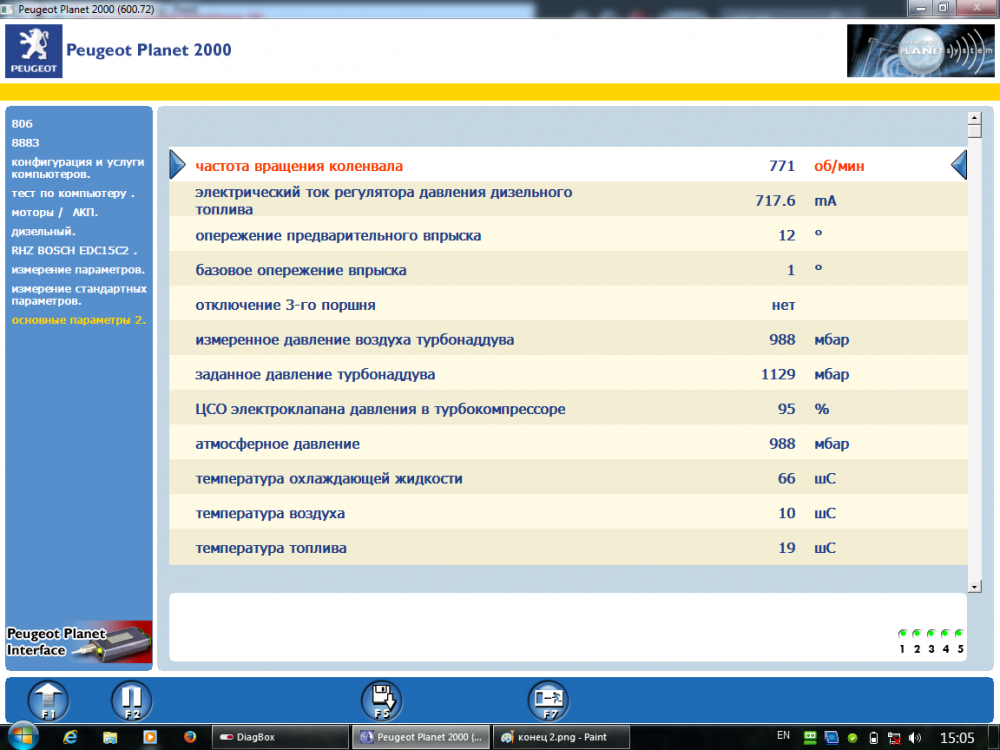This screenshot has width=1000, height=750.
Task: Click 'измерение параметров.' in the left panel
Action: pos(78,270)
